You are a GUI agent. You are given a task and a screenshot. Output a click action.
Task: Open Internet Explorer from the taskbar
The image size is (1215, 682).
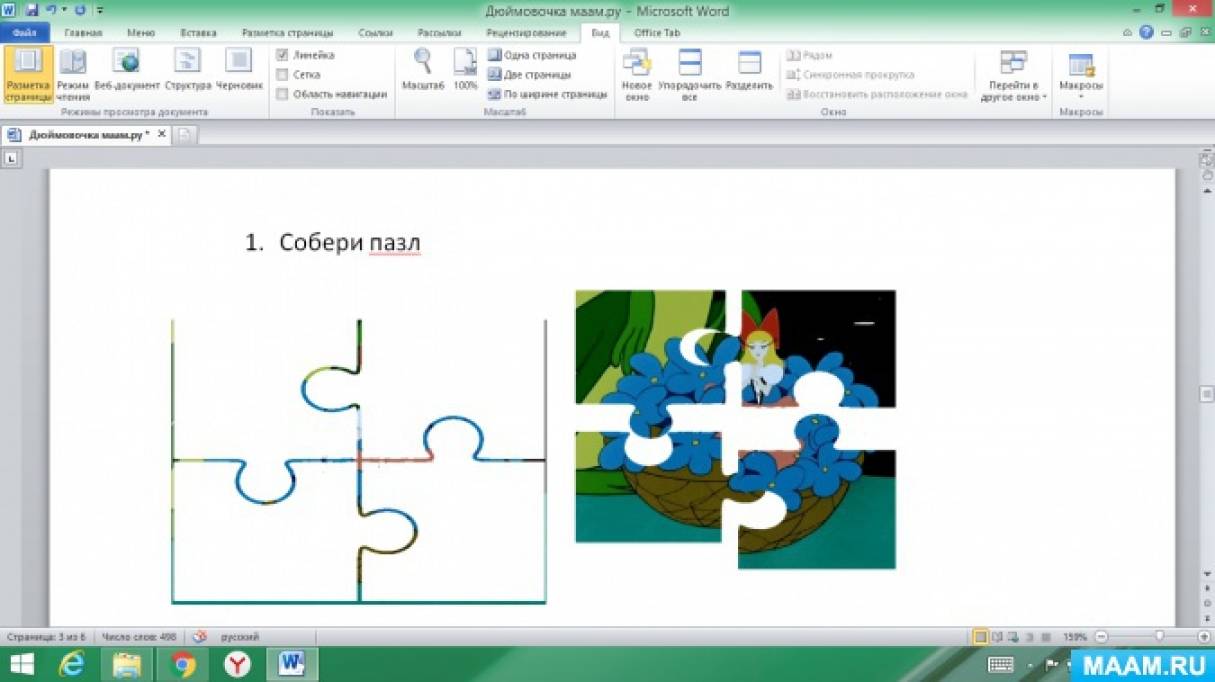point(72,664)
